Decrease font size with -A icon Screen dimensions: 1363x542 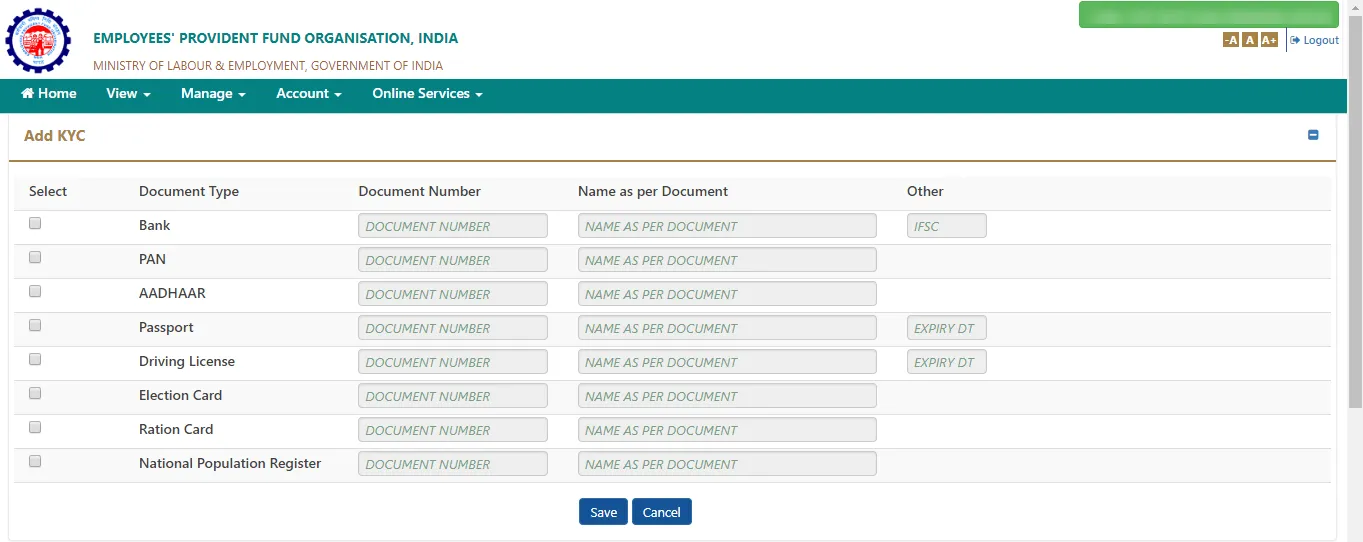(1231, 40)
